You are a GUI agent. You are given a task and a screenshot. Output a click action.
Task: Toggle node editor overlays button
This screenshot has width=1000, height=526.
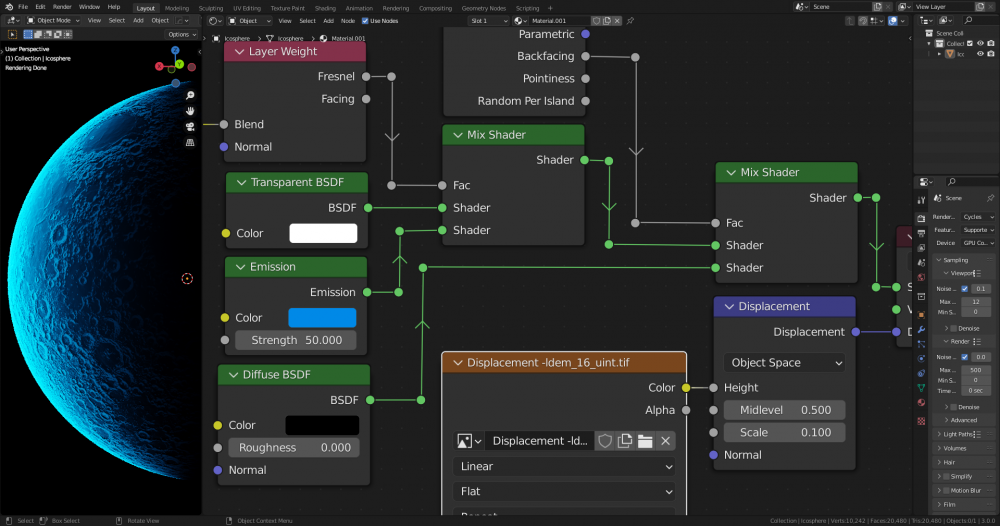click(893, 21)
